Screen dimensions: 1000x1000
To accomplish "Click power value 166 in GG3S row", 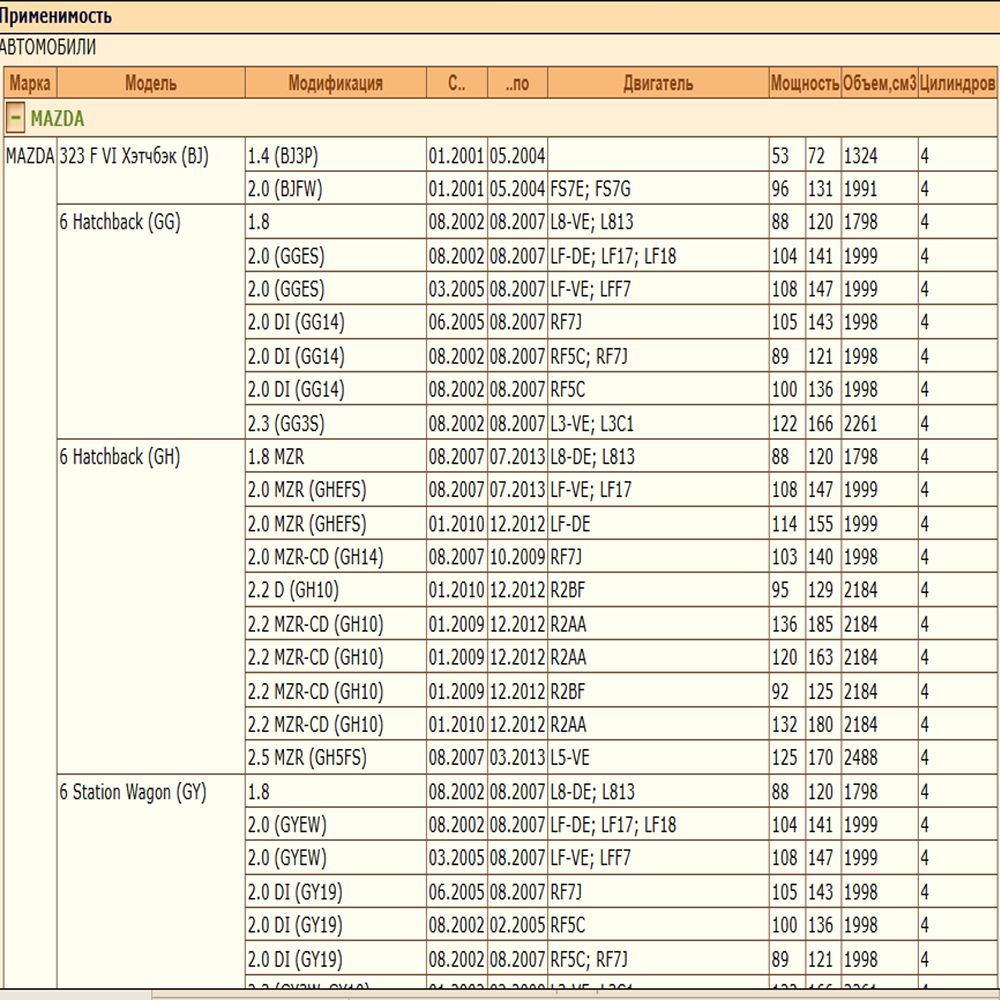I will (823, 423).
